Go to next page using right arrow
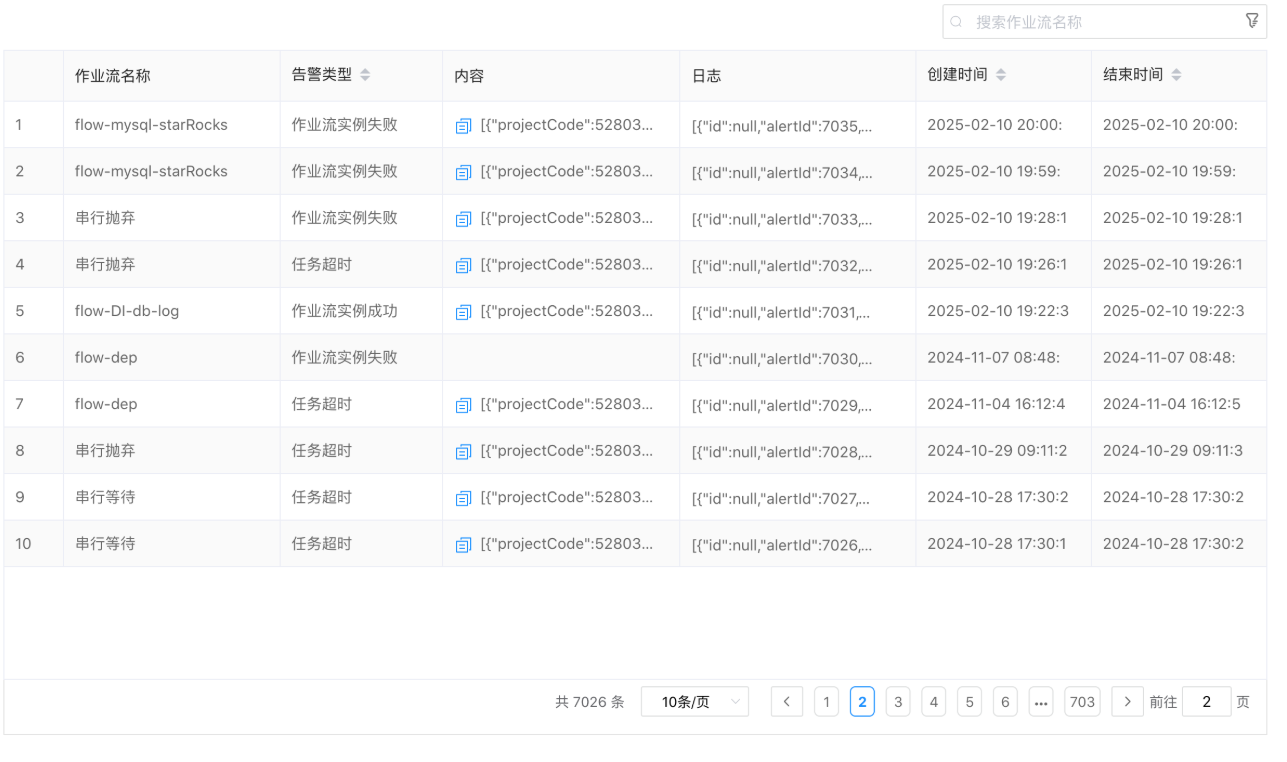Viewport: 1287px width, 762px height. point(1127,702)
